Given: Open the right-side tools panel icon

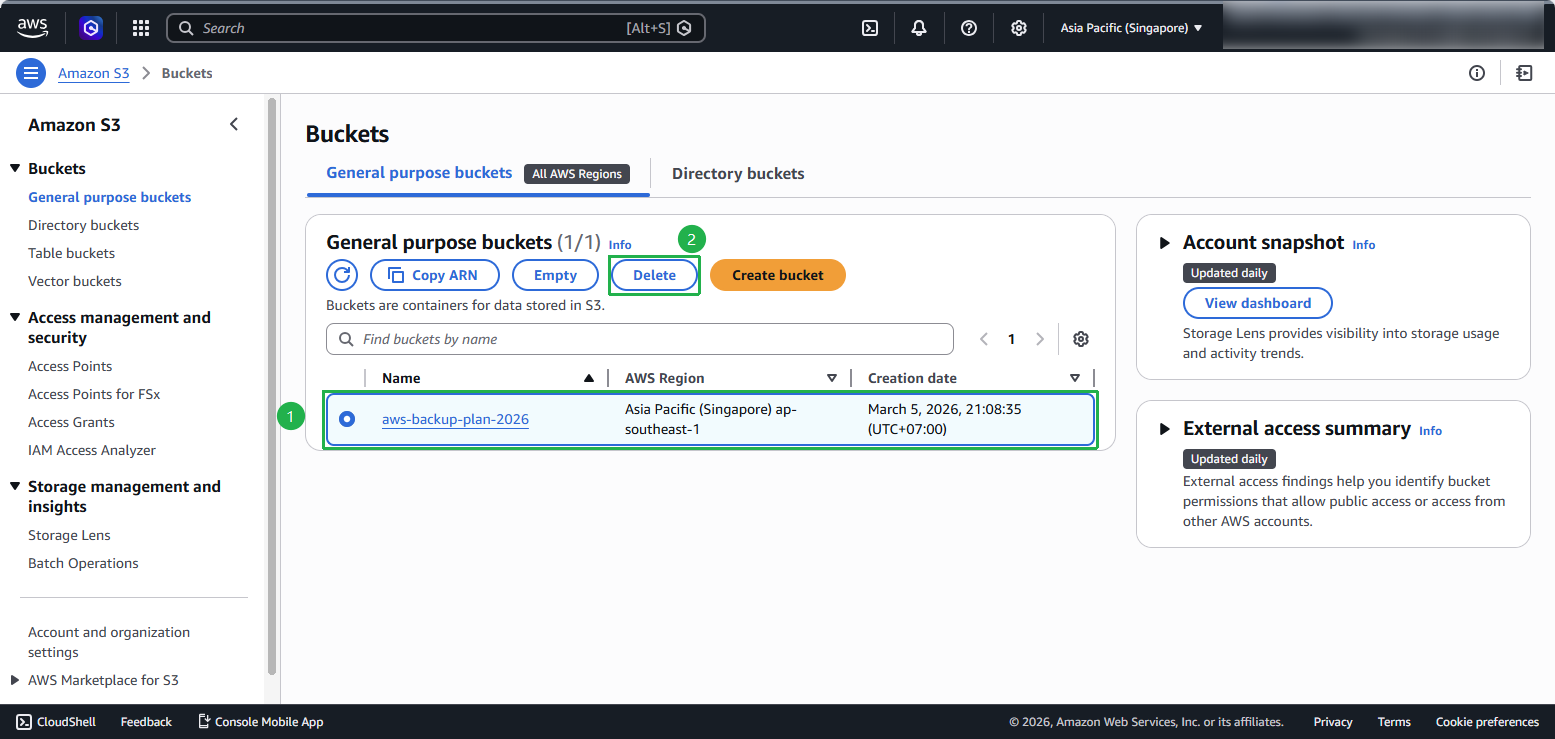Looking at the screenshot, I should tap(1524, 73).
